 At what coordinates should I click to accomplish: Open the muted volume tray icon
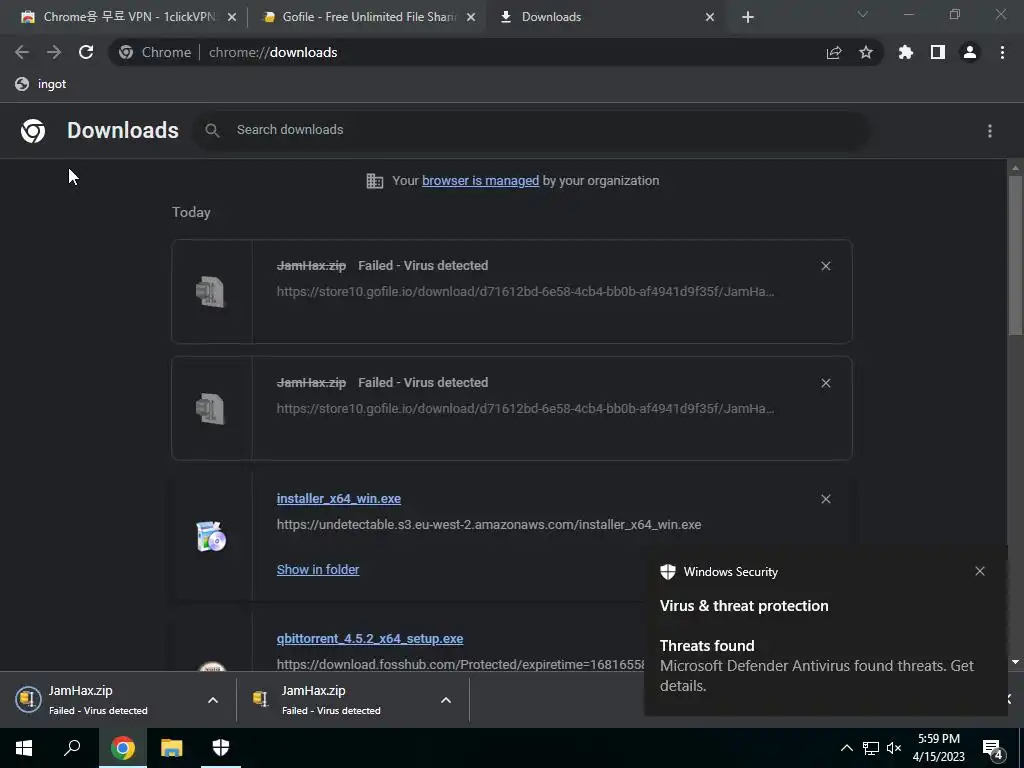click(894, 748)
